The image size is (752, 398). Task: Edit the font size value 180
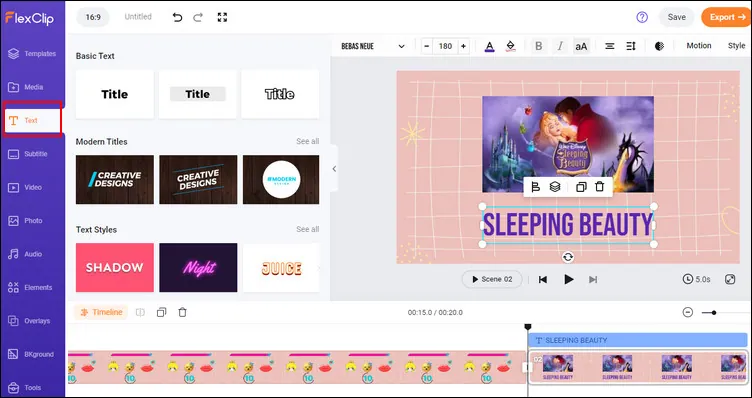tap(446, 46)
